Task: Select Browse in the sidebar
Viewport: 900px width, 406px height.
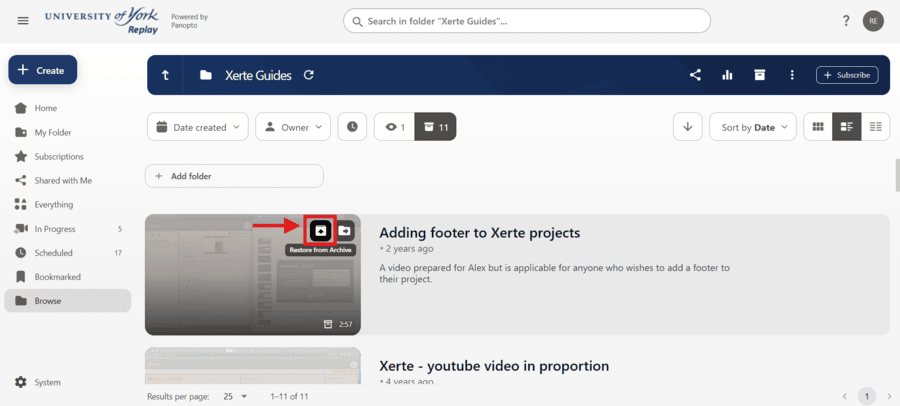Action: [68, 301]
